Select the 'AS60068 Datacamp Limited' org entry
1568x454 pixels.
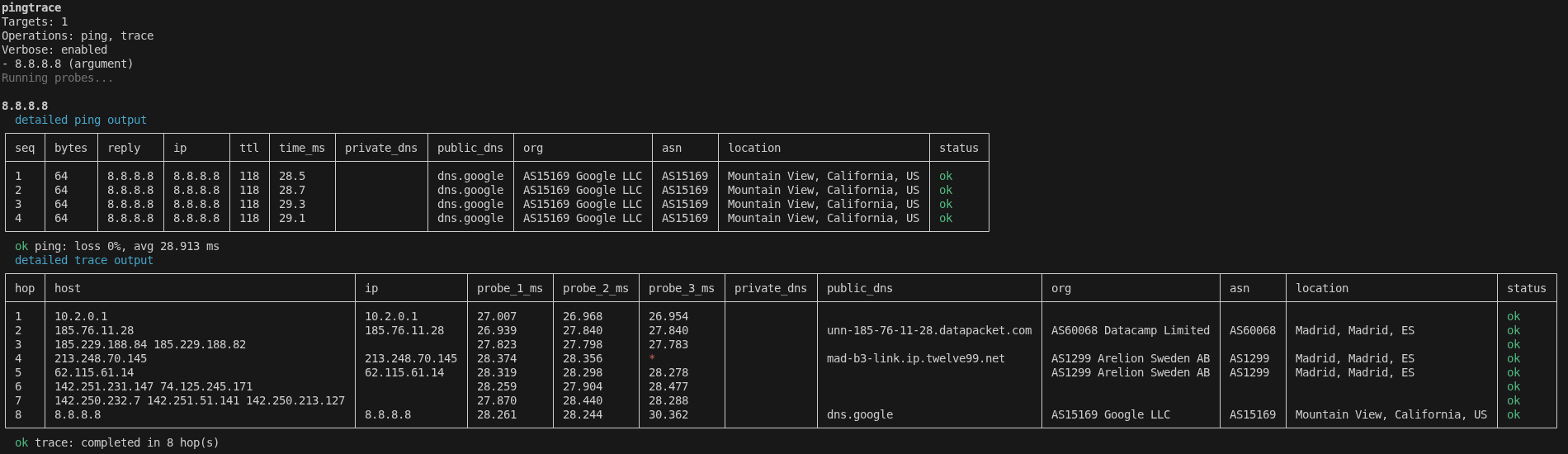tap(1130, 330)
